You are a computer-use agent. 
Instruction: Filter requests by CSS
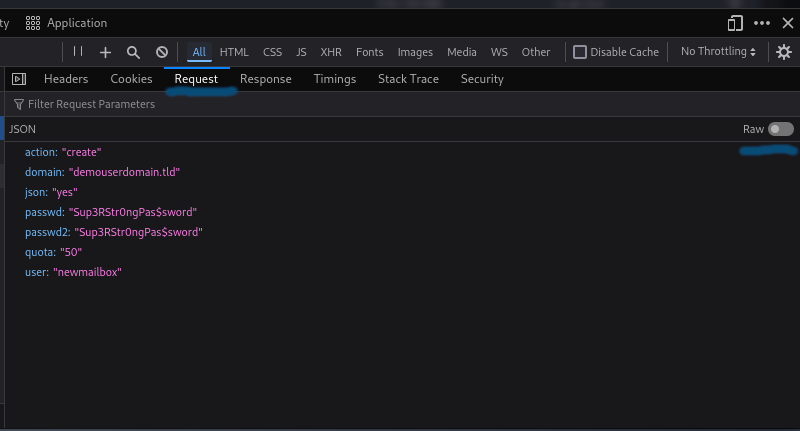click(272, 52)
